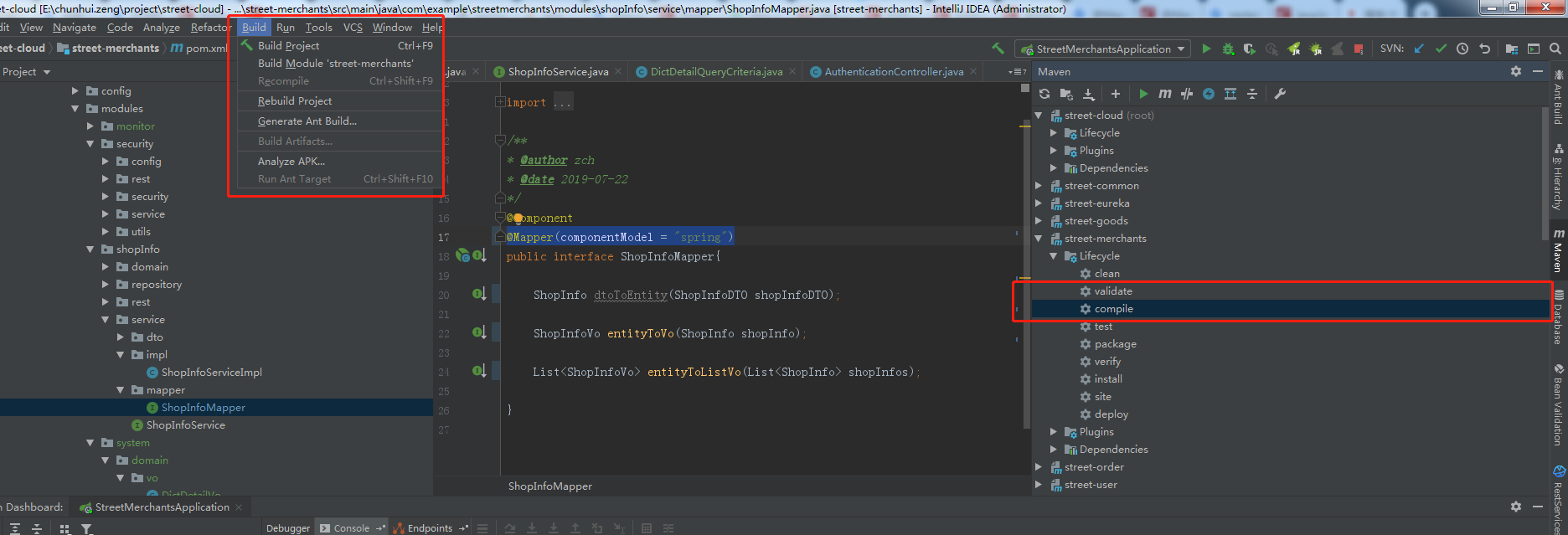Expand the collapsed import block in editor
This screenshot has width=1568, height=535.
pyautogui.click(x=500, y=102)
